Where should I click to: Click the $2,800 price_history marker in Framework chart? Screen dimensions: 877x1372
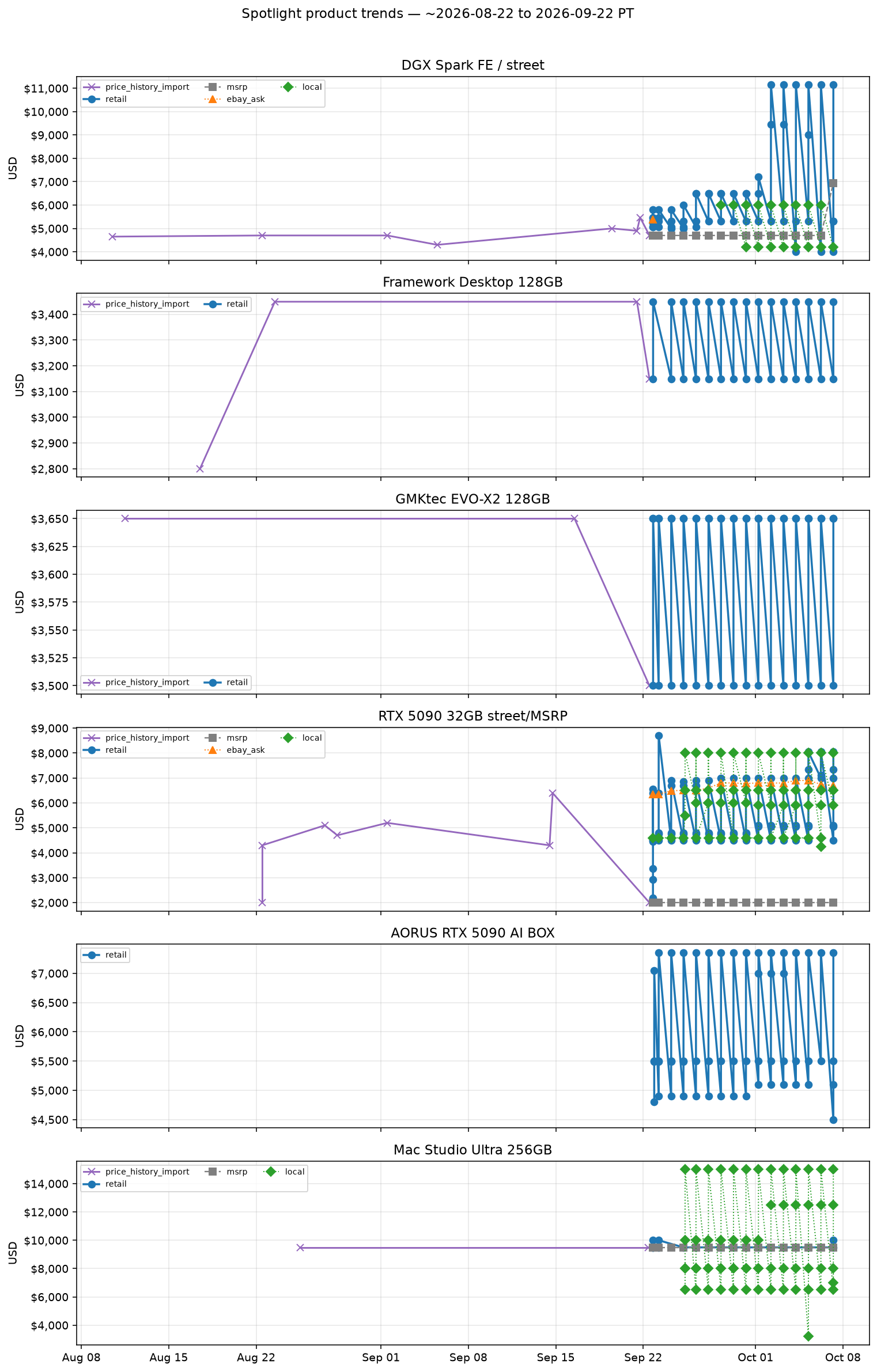coord(200,469)
